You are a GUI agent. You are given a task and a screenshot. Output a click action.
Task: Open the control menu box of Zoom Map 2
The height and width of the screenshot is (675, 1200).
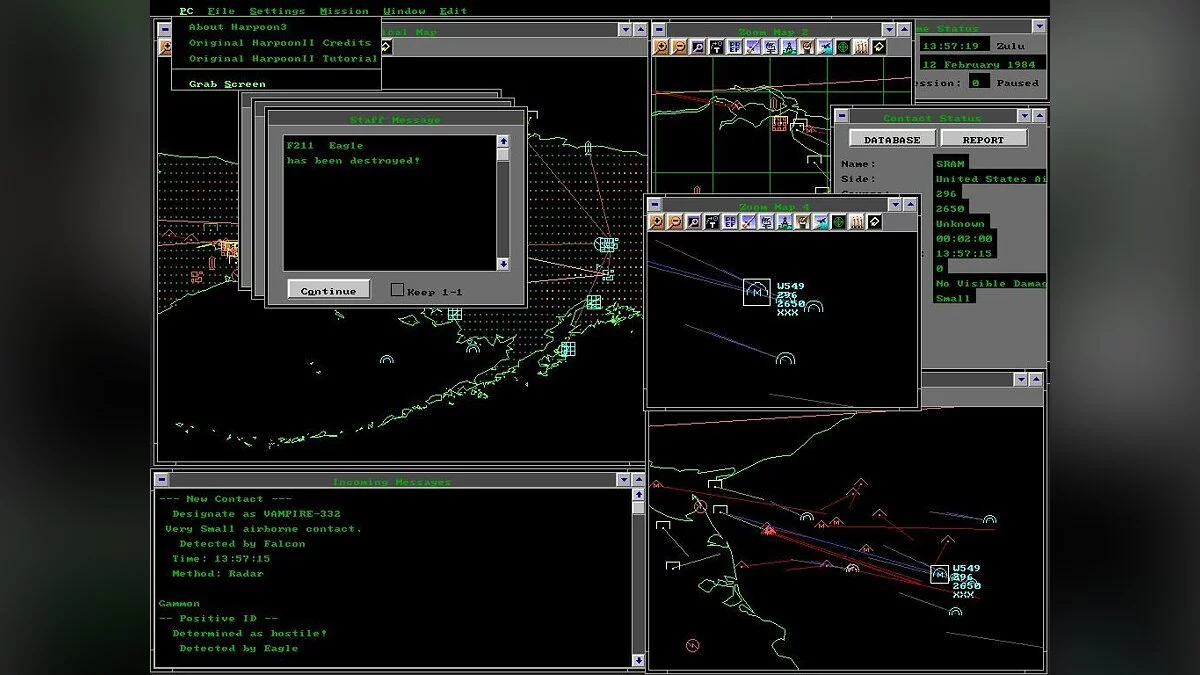click(x=660, y=31)
